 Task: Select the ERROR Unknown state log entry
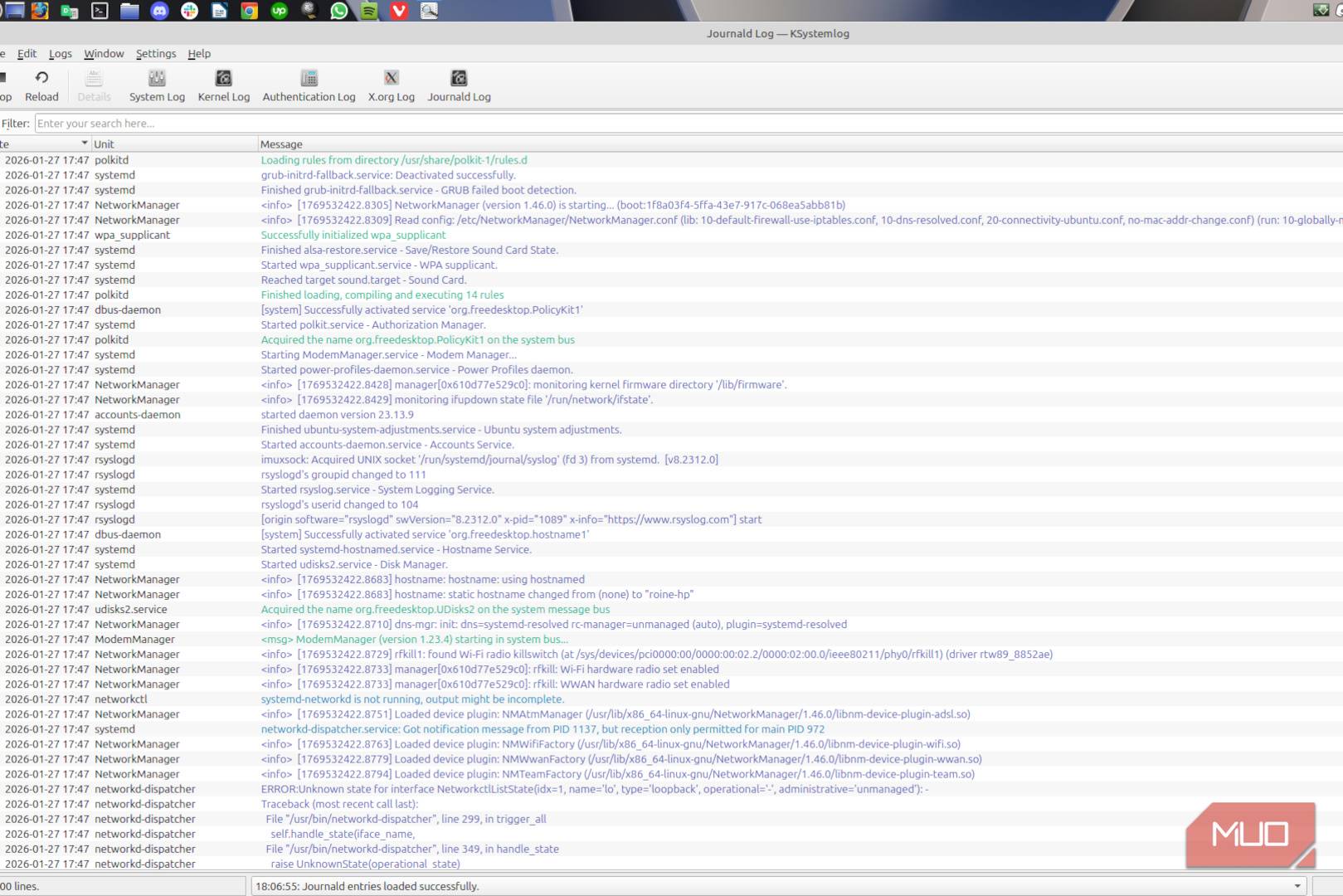pyautogui.click(x=594, y=789)
